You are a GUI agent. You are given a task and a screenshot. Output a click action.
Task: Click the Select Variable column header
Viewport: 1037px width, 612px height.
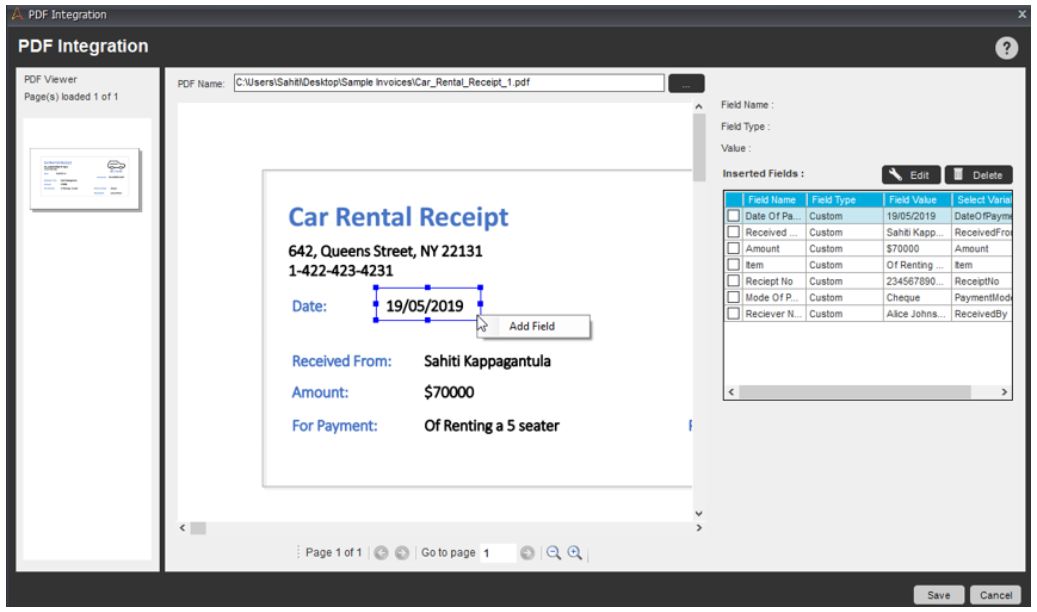pyautogui.click(x=982, y=199)
